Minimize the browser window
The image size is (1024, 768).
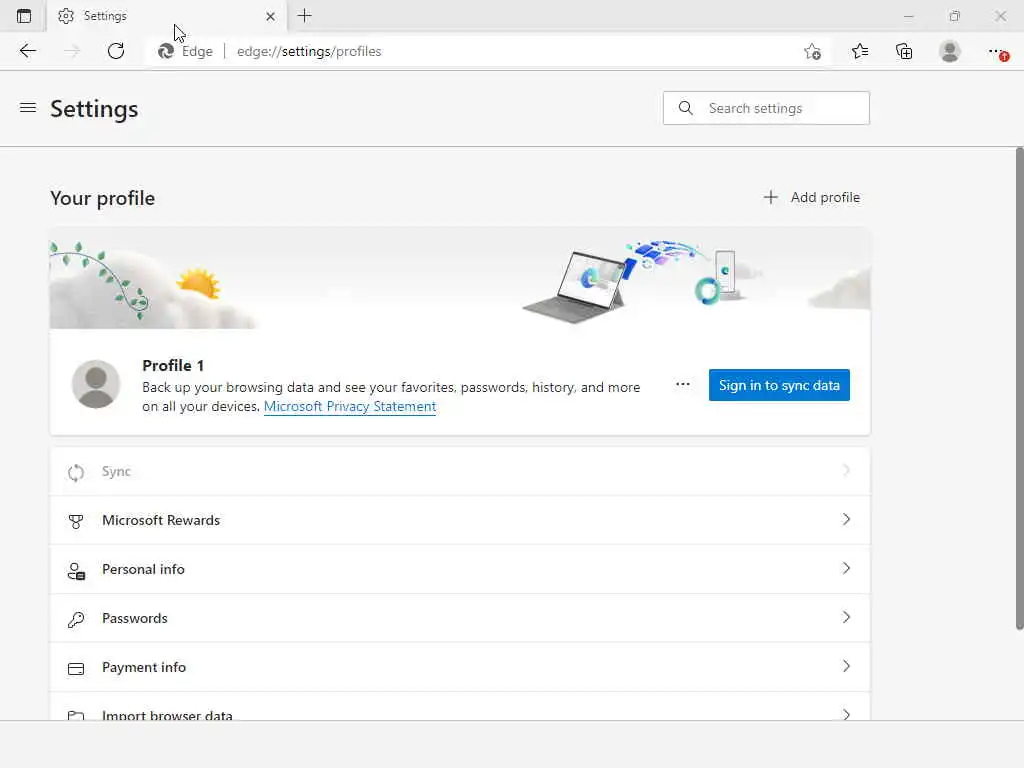(x=908, y=16)
